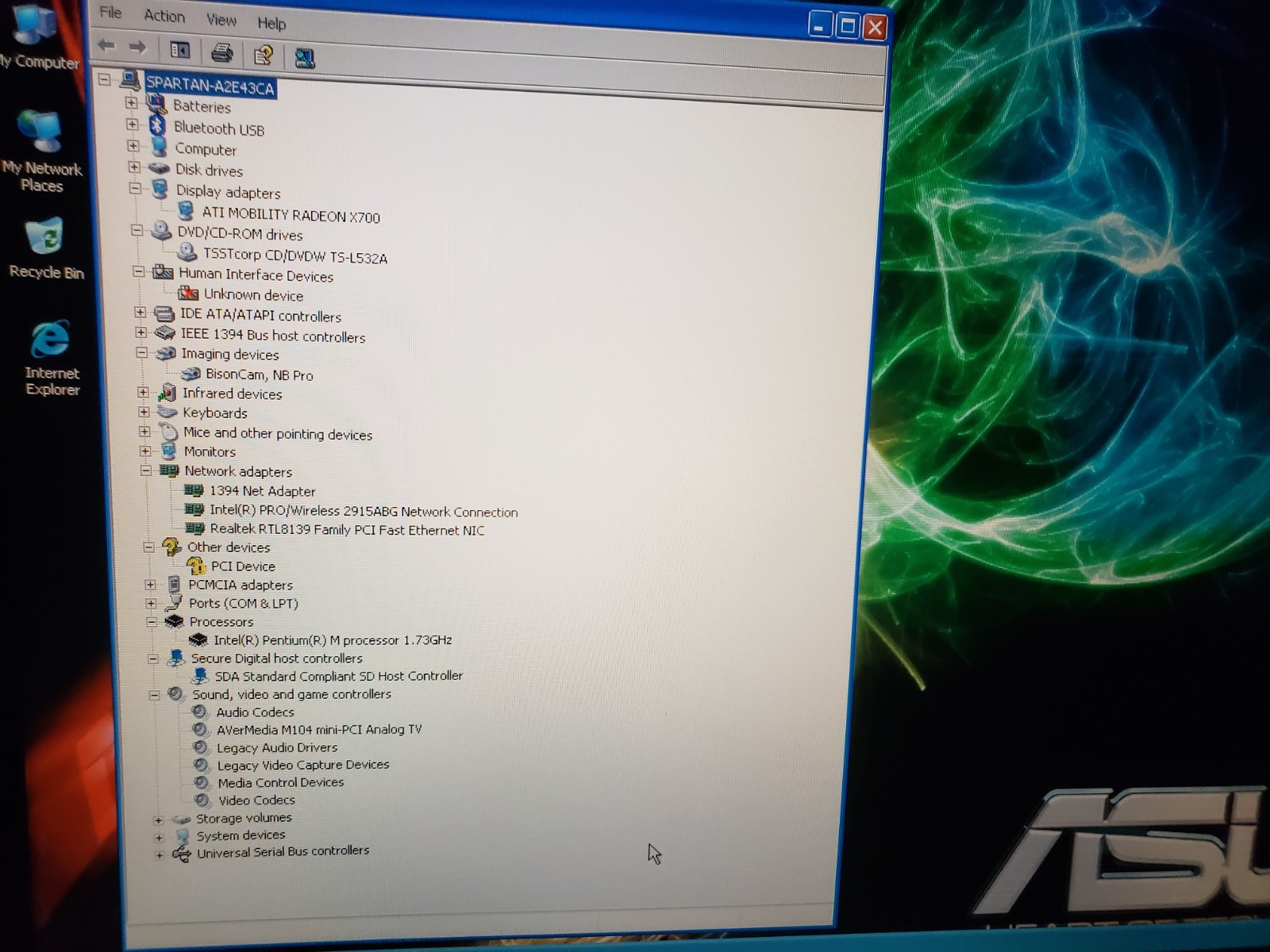This screenshot has width=1270, height=952.
Task: Click the Monitors category label
Action: 210,451
